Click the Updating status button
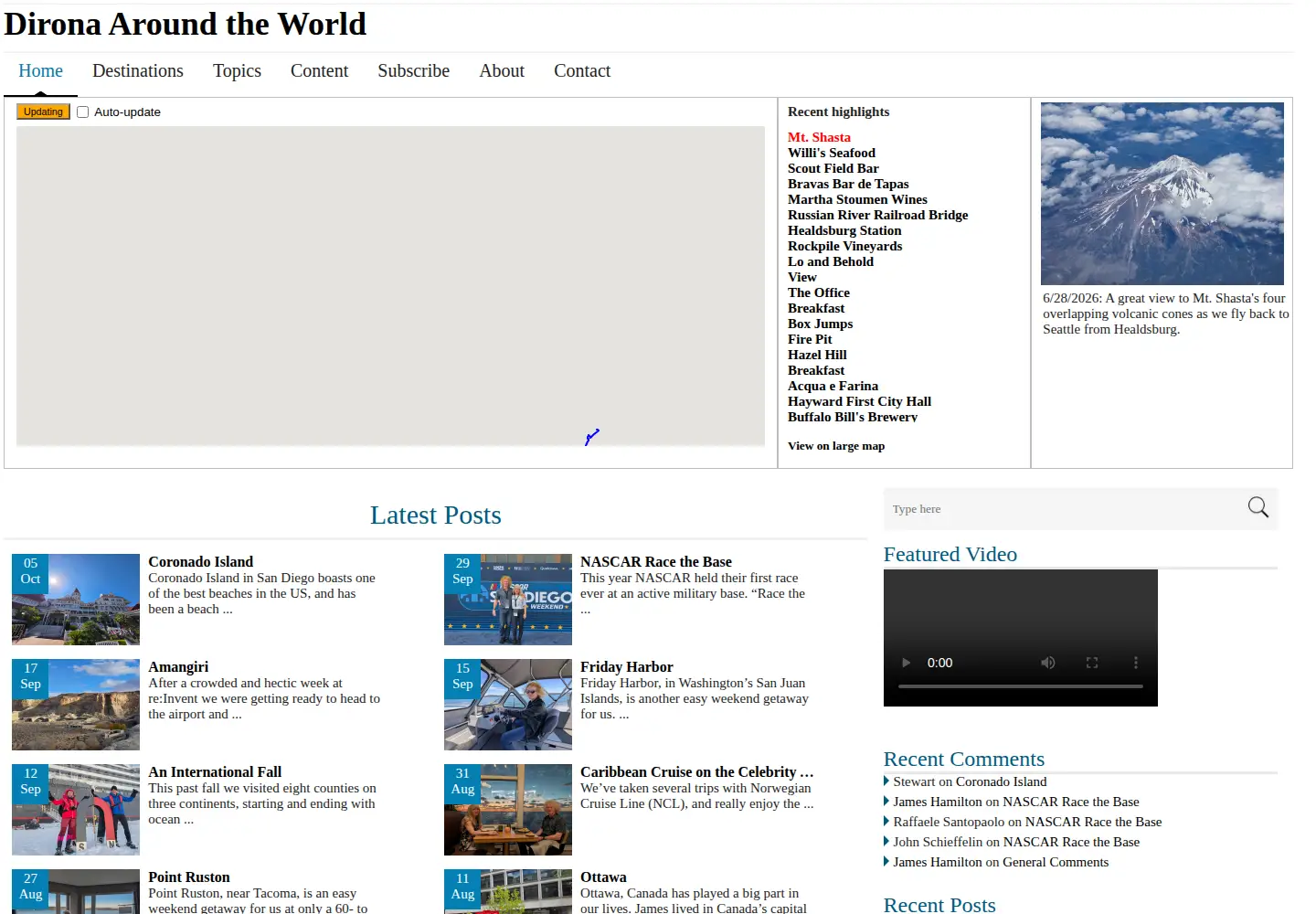This screenshot has height=914, width=1316. [x=44, y=112]
